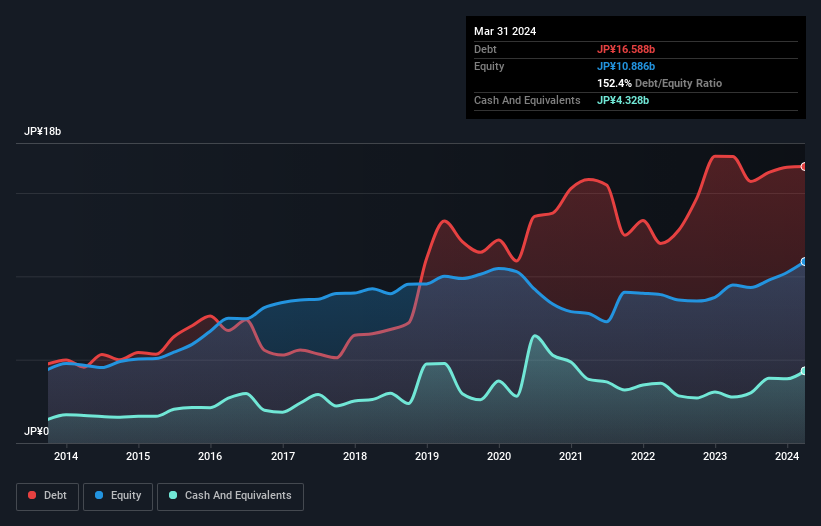
Task: Click the JP¥16.588b debt value
Action: pyautogui.click(x=626, y=49)
